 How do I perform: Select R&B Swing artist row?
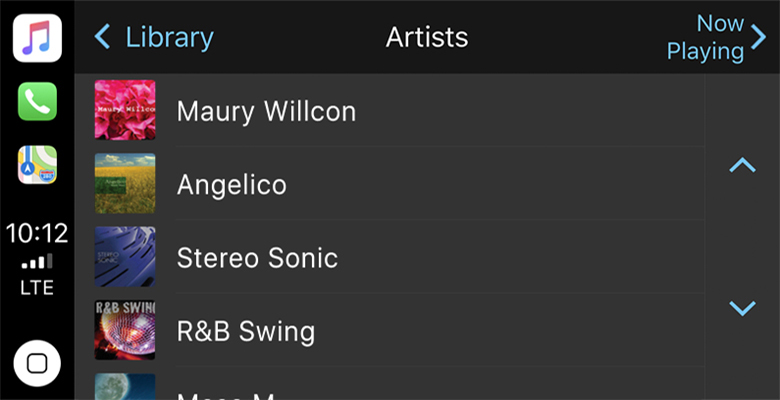point(246,330)
